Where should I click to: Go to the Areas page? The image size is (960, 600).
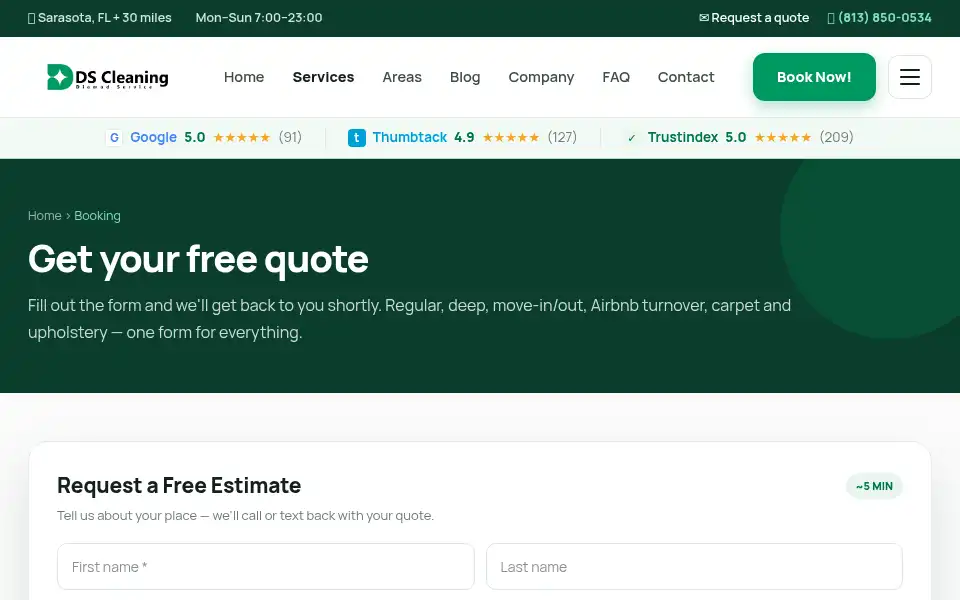pyautogui.click(x=402, y=77)
